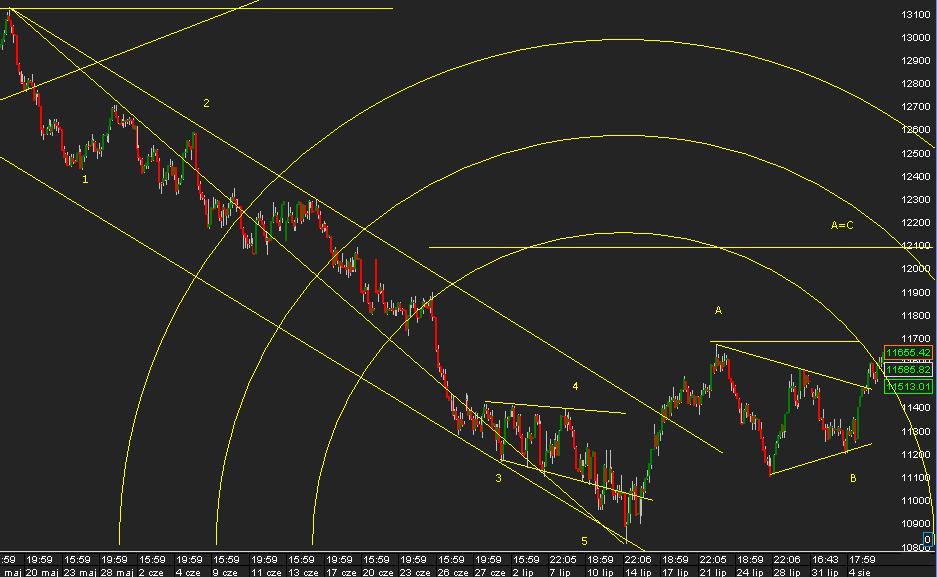Click the 4 cze date label
The width and height of the screenshot is (937, 577).
[x=189, y=572]
